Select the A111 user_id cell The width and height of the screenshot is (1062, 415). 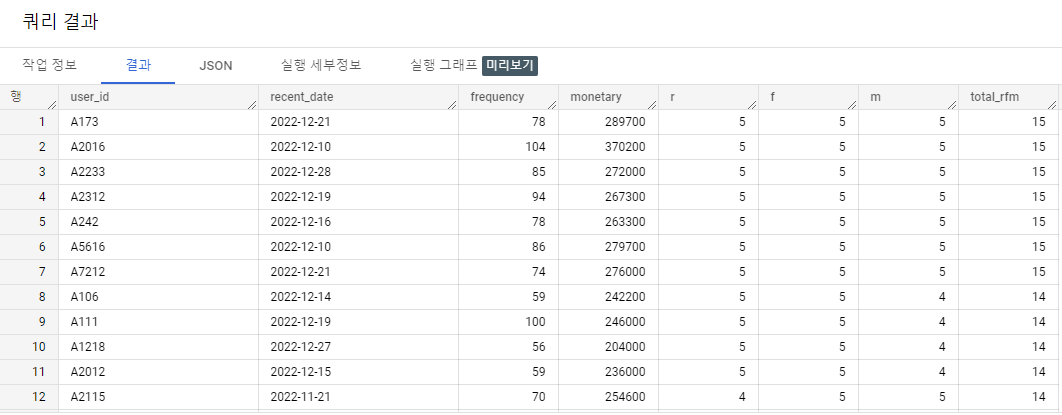point(158,322)
